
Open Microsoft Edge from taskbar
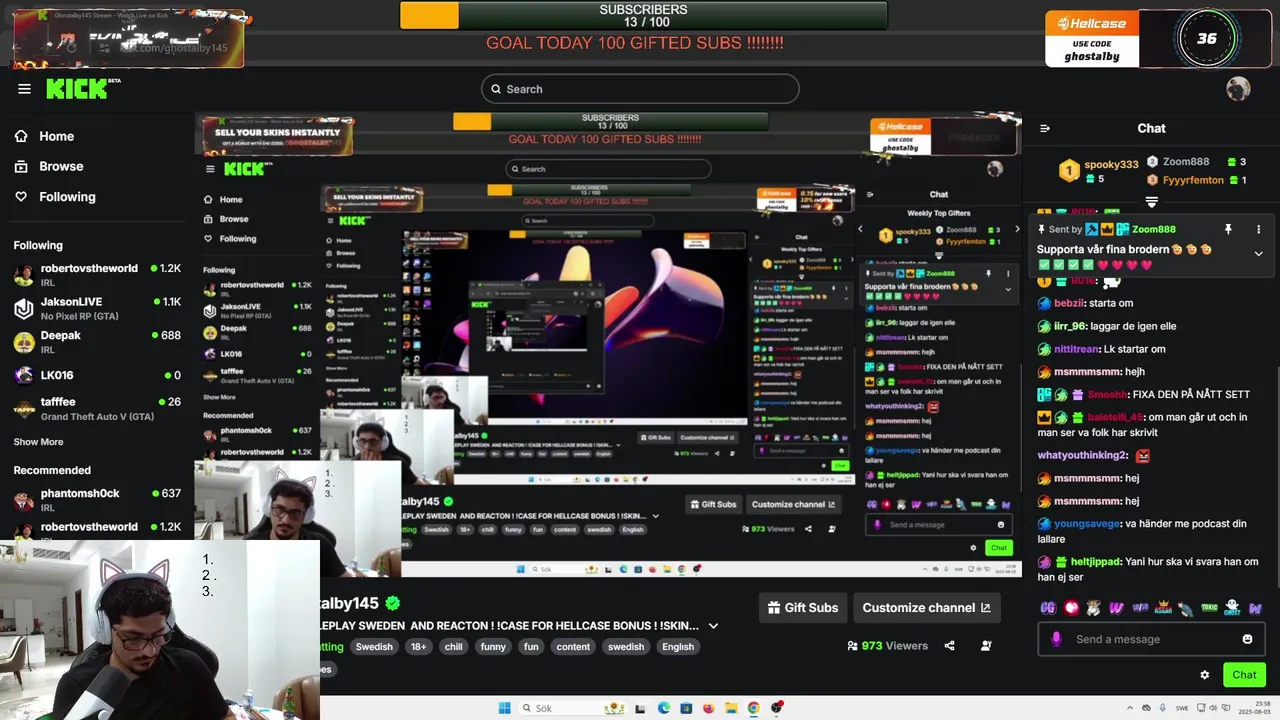coord(663,708)
